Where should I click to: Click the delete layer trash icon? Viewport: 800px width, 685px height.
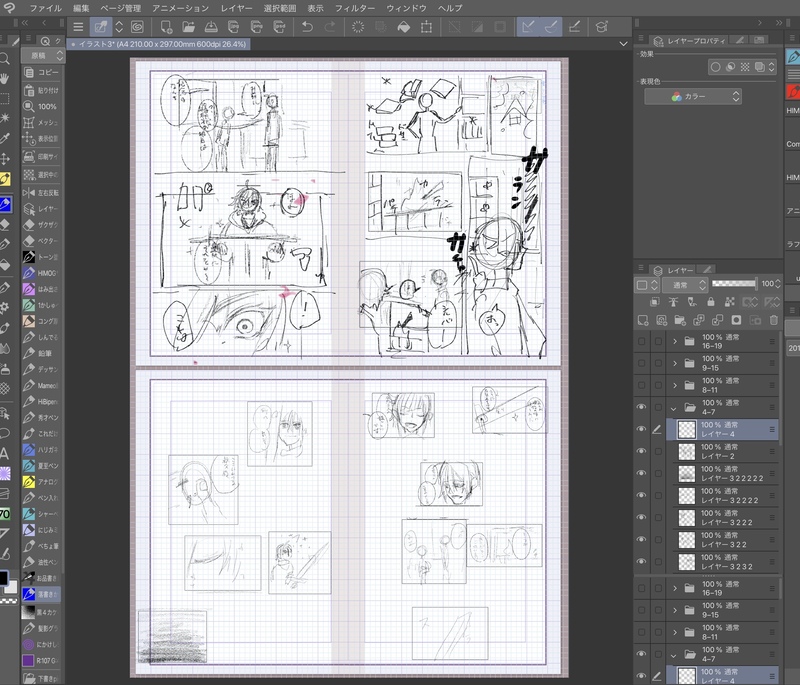[x=773, y=320]
